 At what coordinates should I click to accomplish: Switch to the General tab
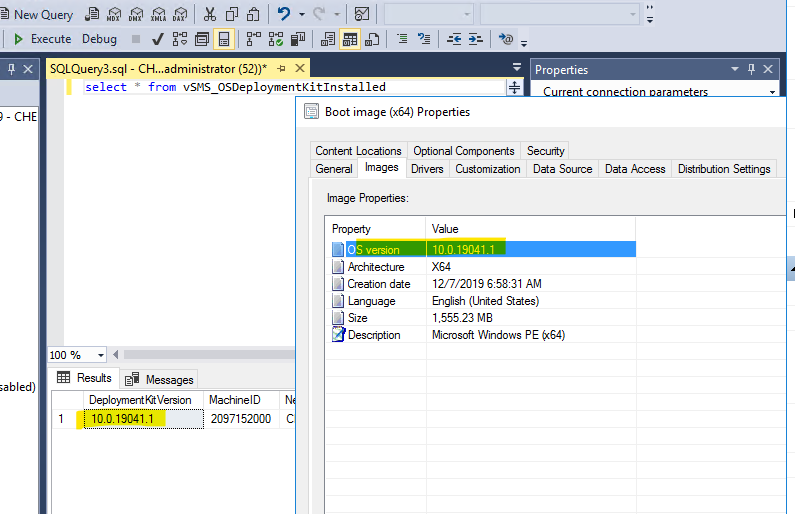coord(334,169)
